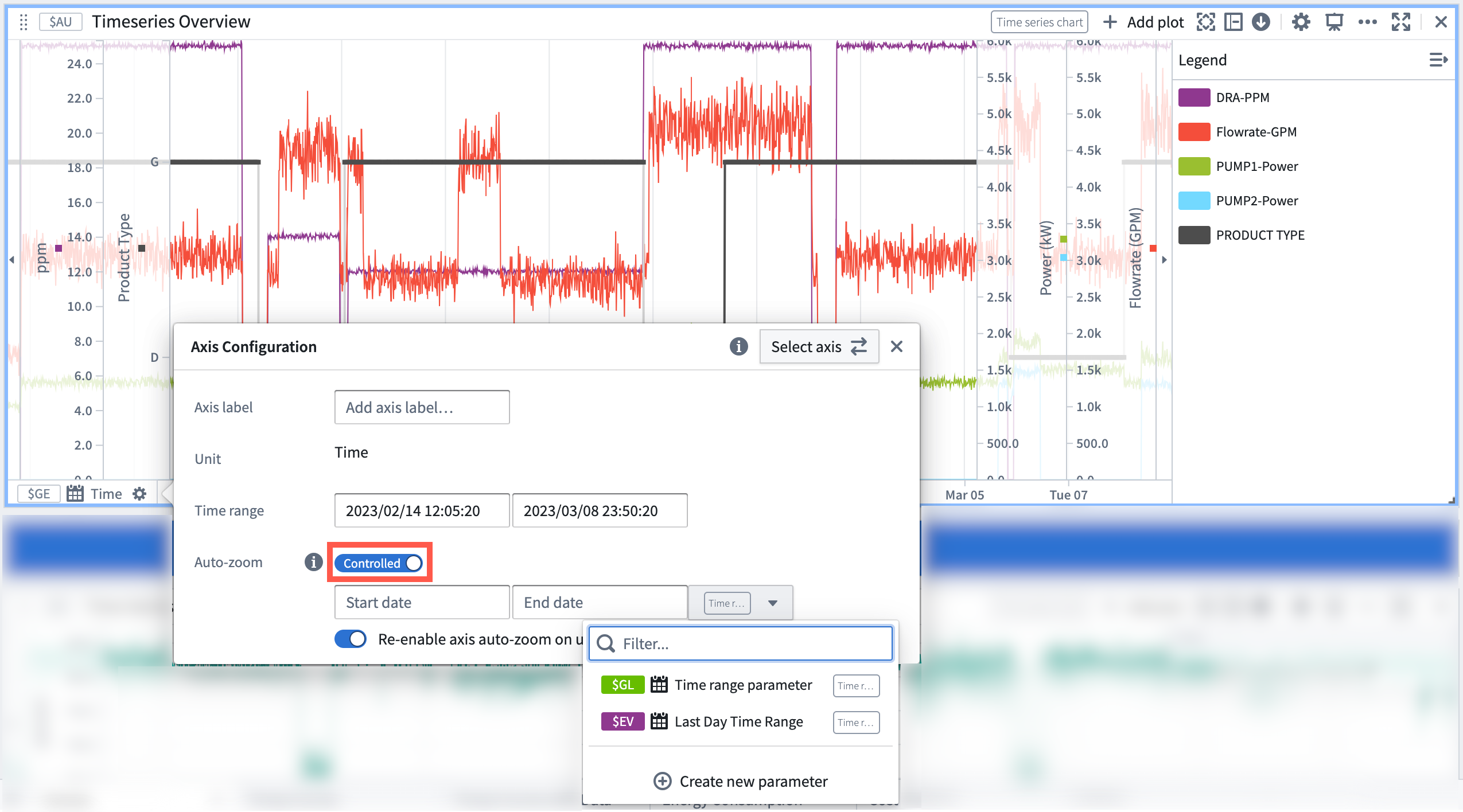Click the dark Product Type axis marker
The image size is (1463, 812).
[142, 248]
